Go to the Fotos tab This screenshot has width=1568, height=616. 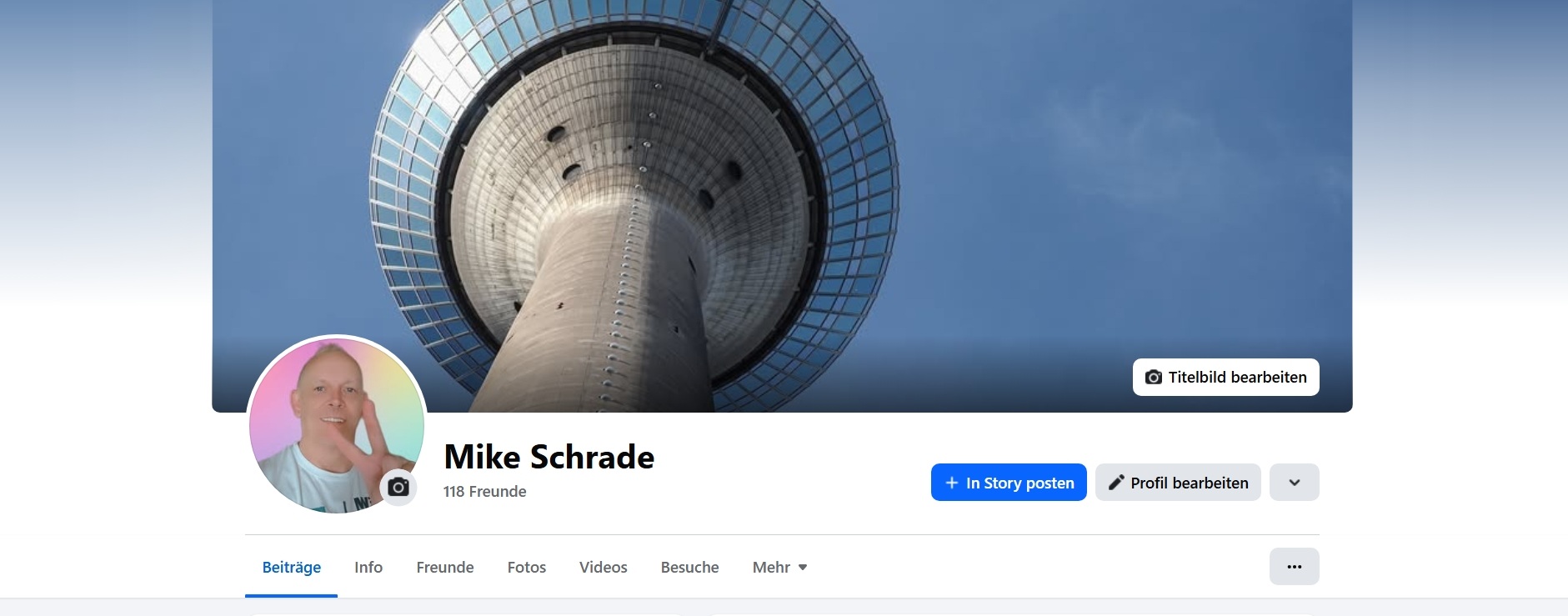(527, 568)
